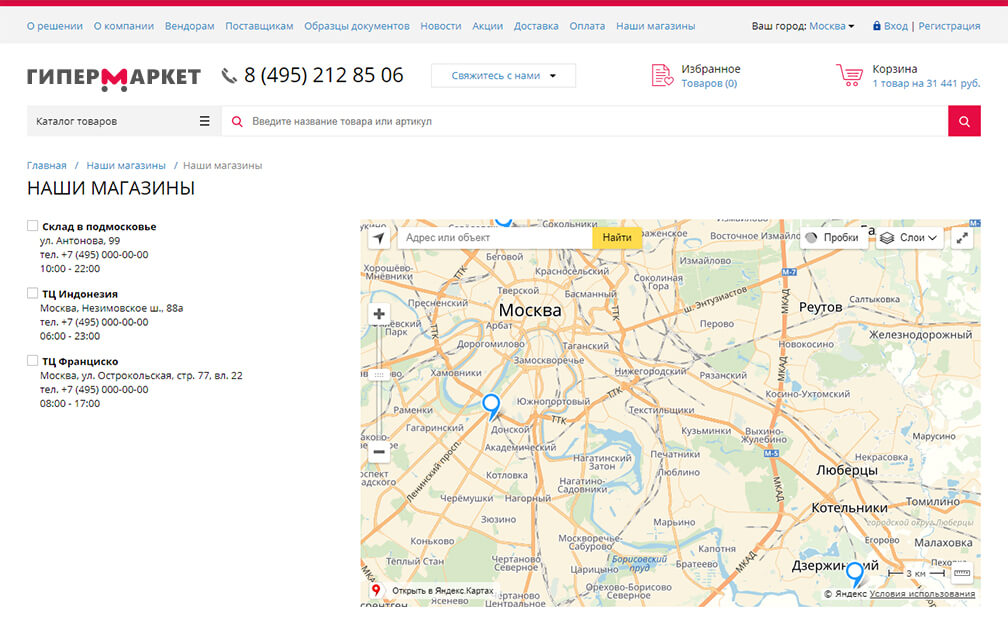Check the Склад в подмосковье checkbox
The width and height of the screenshot is (1008, 634).
[x=32, y=226]
